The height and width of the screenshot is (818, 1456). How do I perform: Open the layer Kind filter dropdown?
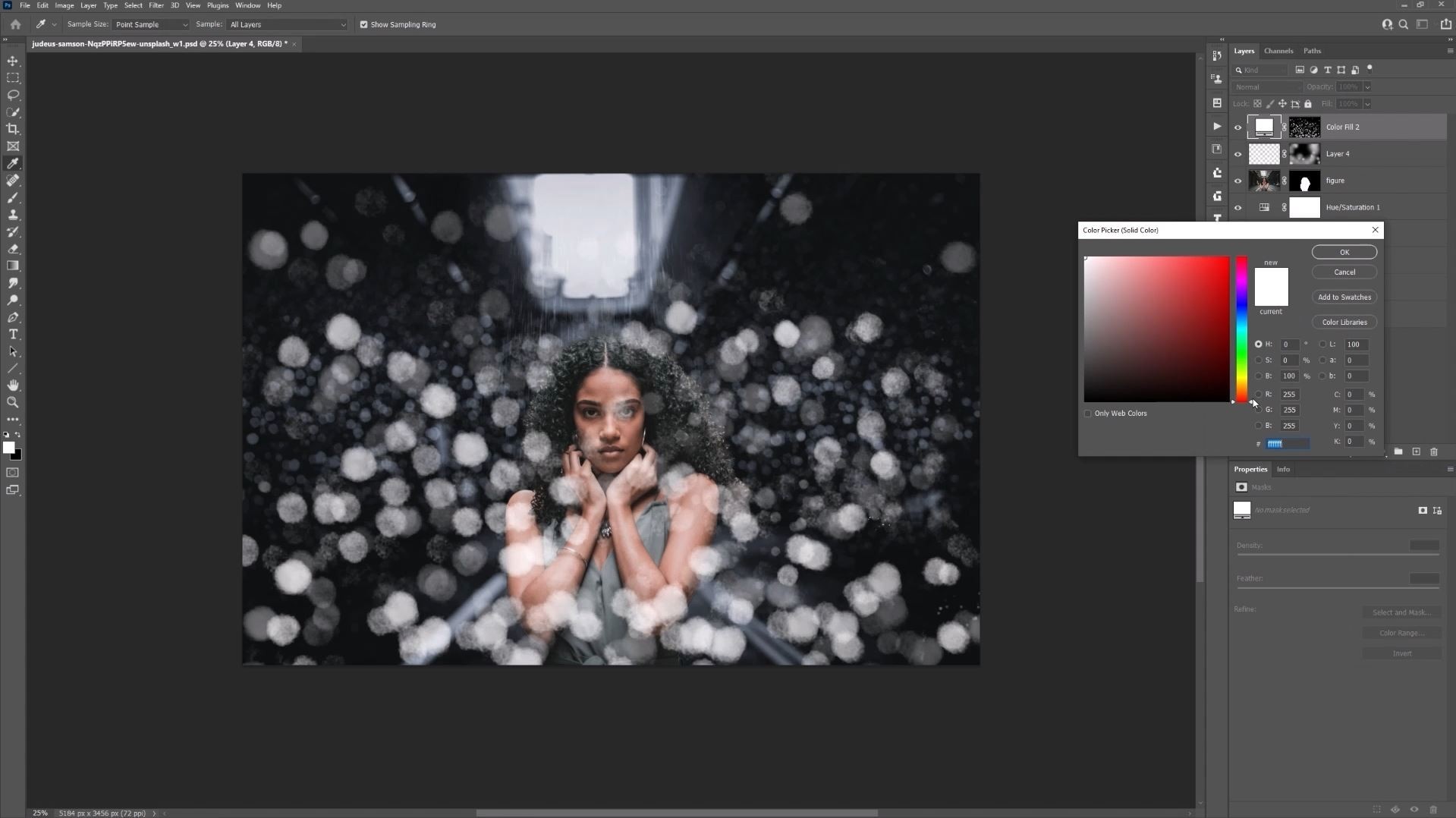coord(1263,70)
